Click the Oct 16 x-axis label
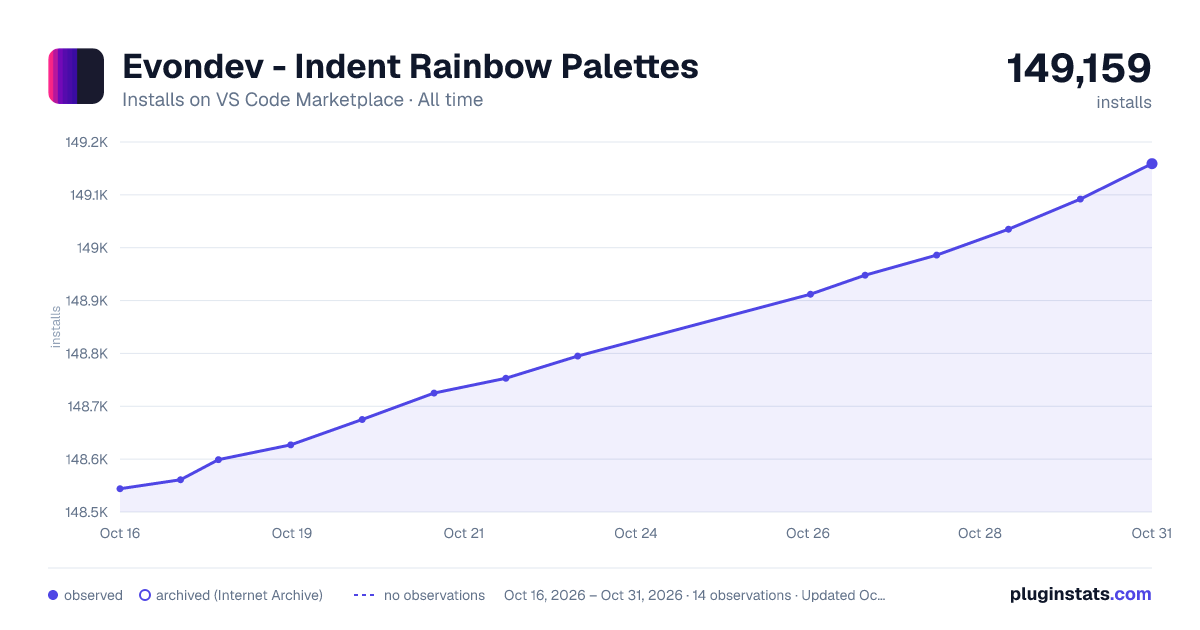This screenshot has width=1200, height=630. 120,533
